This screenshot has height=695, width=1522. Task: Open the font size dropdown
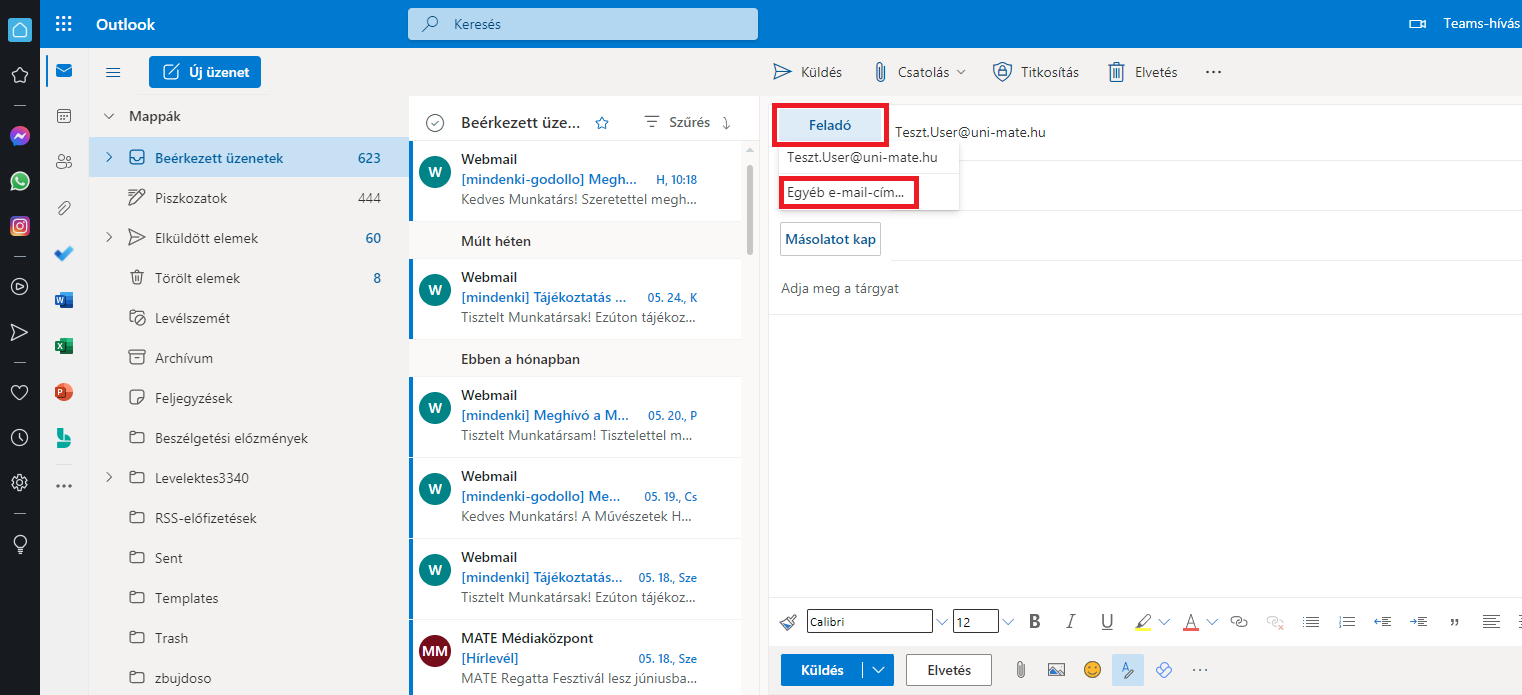click(x=1008, y=622)
